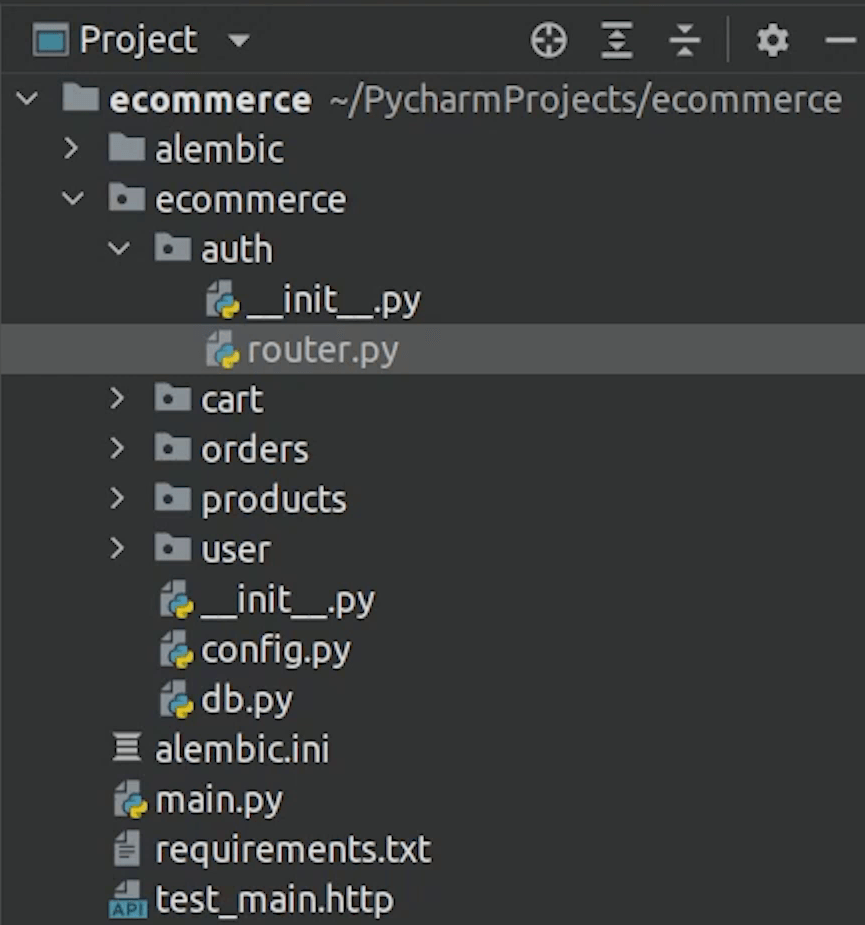Viewport: 865px width, 925px height.
Task: Open the Project panel settings gear
Action: click(x=772, y=41)
